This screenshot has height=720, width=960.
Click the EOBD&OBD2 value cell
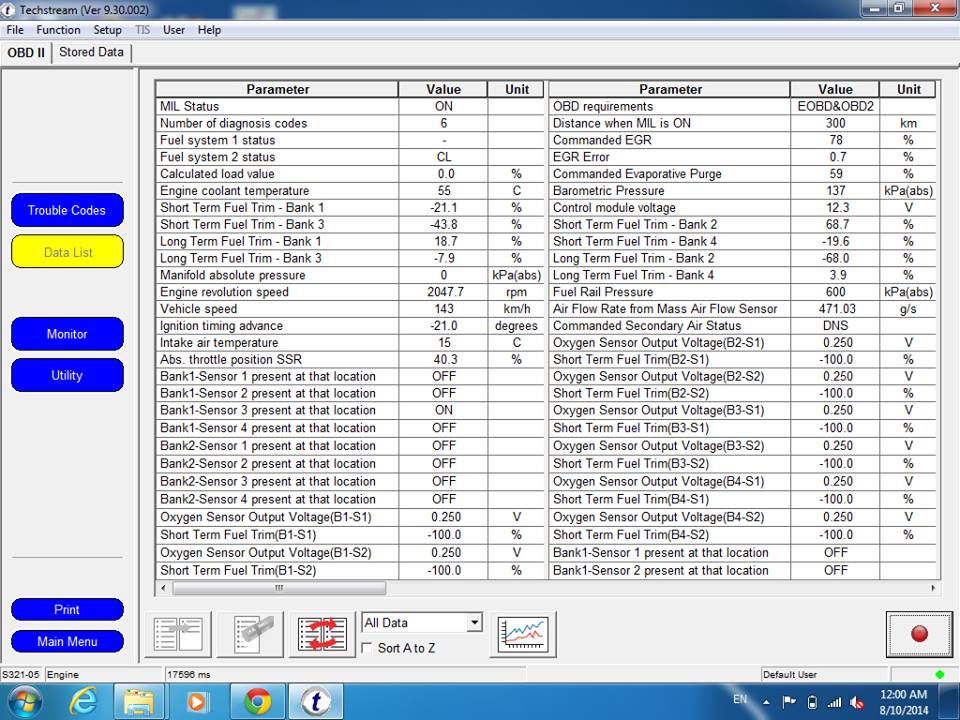(x=835, y=106)
